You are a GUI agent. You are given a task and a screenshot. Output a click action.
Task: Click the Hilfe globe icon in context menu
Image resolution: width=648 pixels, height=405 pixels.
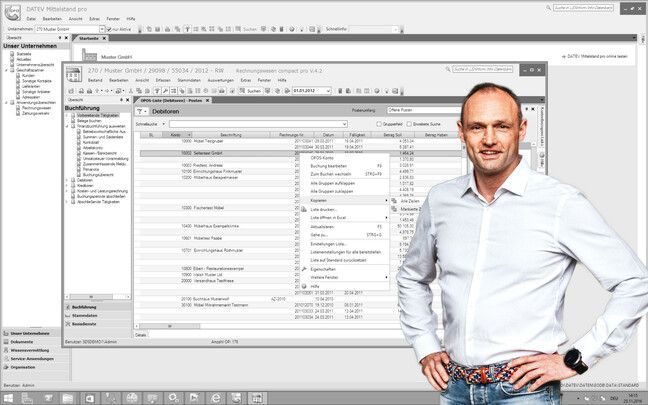pyautogui.click(x=304, y=286)
